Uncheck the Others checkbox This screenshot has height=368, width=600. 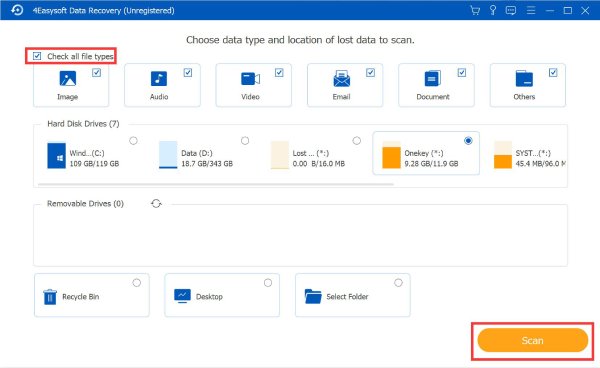[x=553, y=73]
